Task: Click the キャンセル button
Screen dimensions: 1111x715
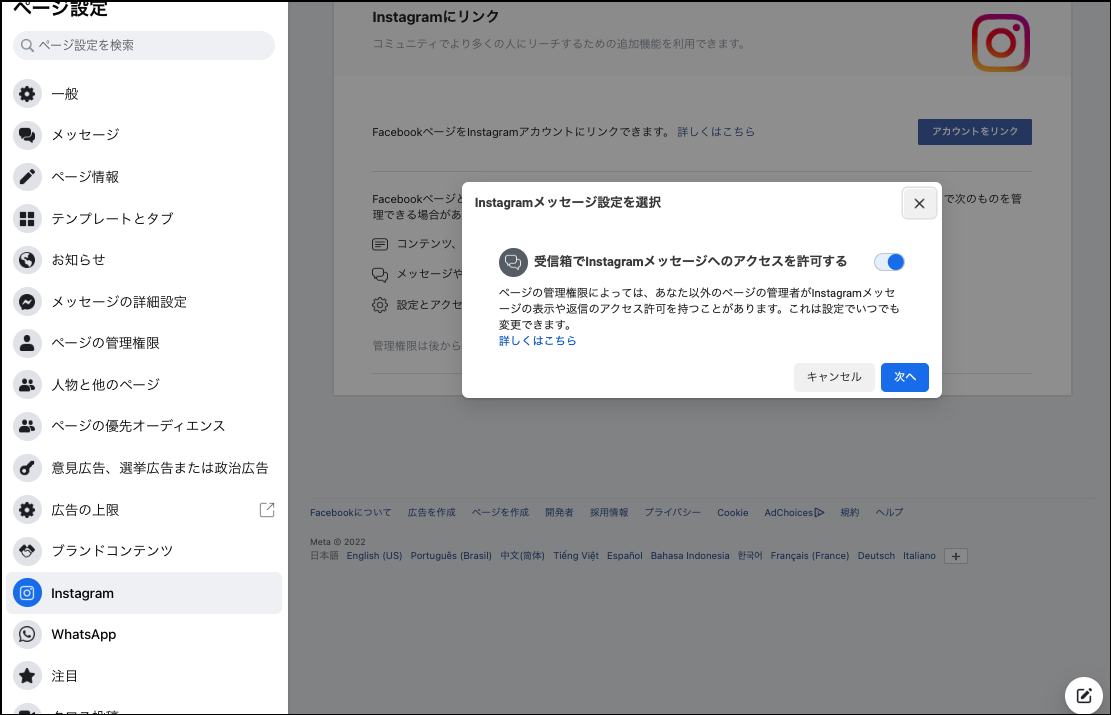Action: (x=834, y=377)
